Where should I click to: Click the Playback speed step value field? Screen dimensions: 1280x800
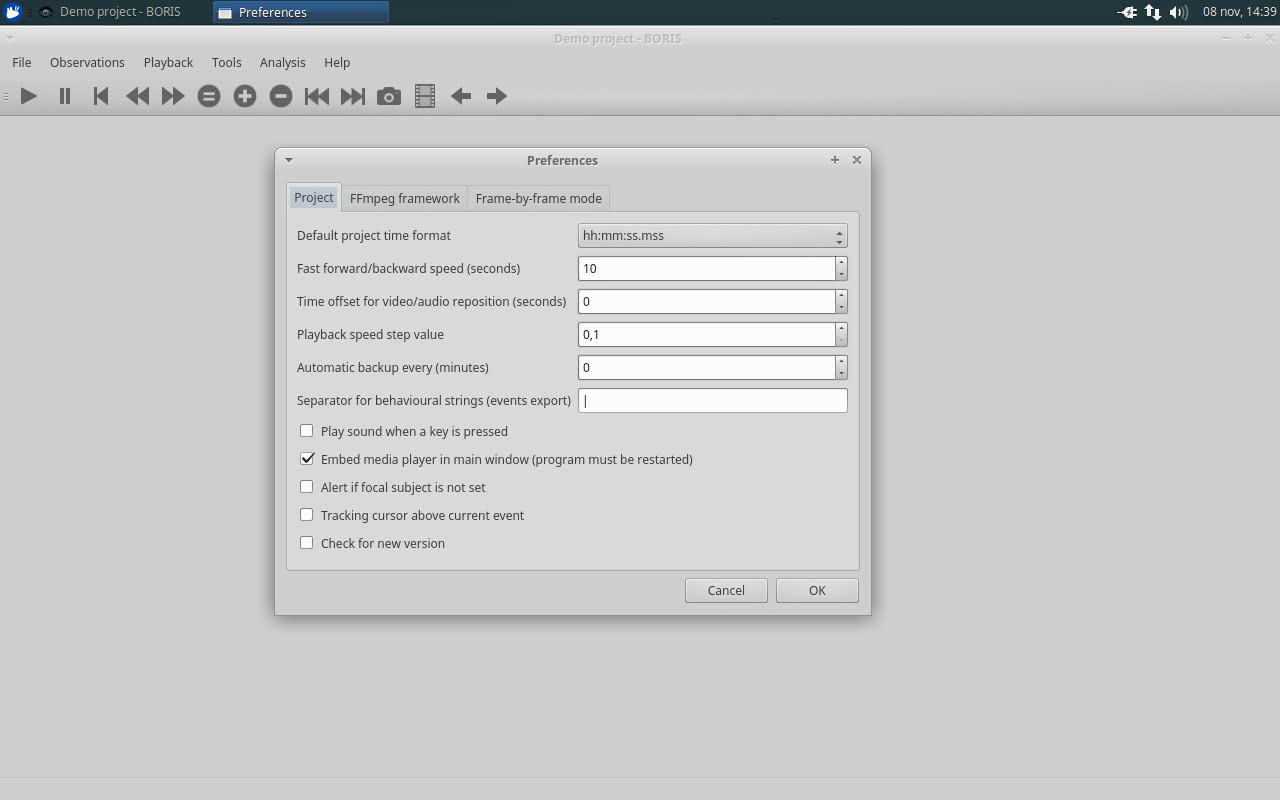(707, 334)
